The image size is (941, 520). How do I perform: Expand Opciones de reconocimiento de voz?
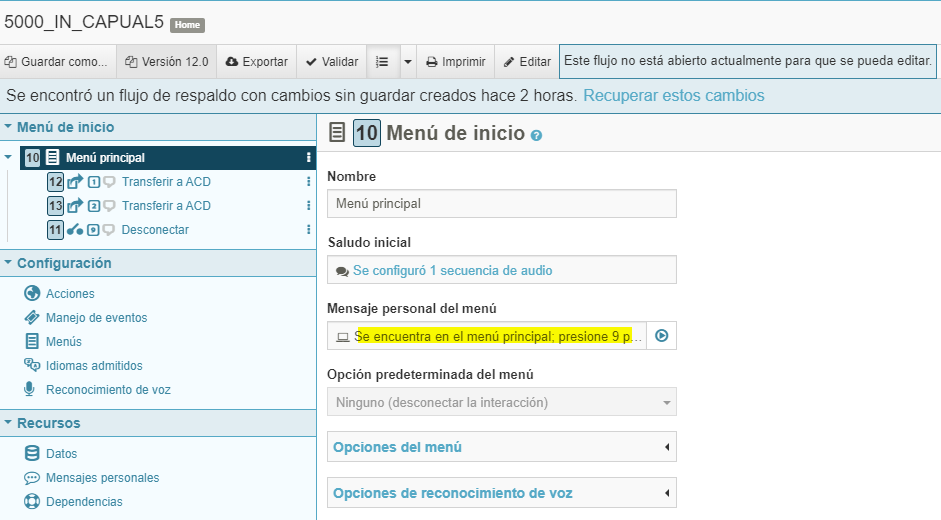pyautogui.click(x=502, y=493)
